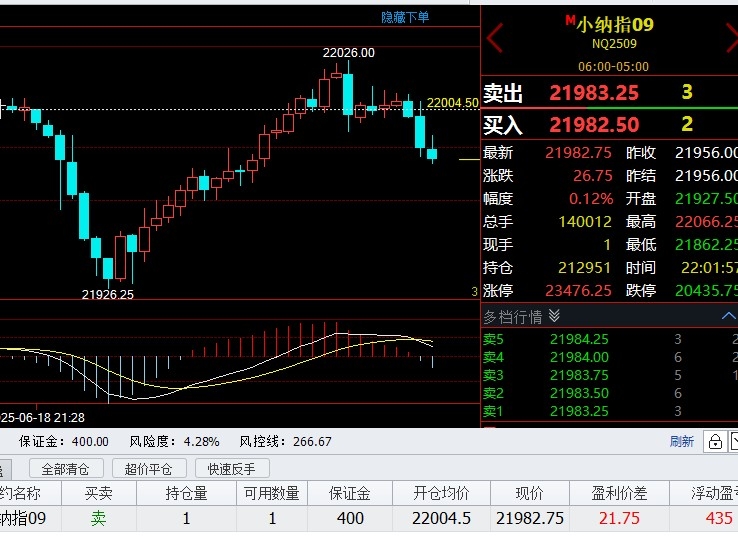Collapse the depth panel with up chevron

(x=729, y=316)
